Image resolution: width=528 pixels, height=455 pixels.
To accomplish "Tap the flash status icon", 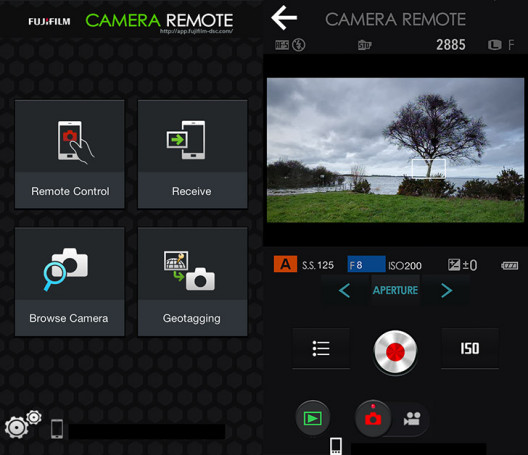I will [298, 45].
